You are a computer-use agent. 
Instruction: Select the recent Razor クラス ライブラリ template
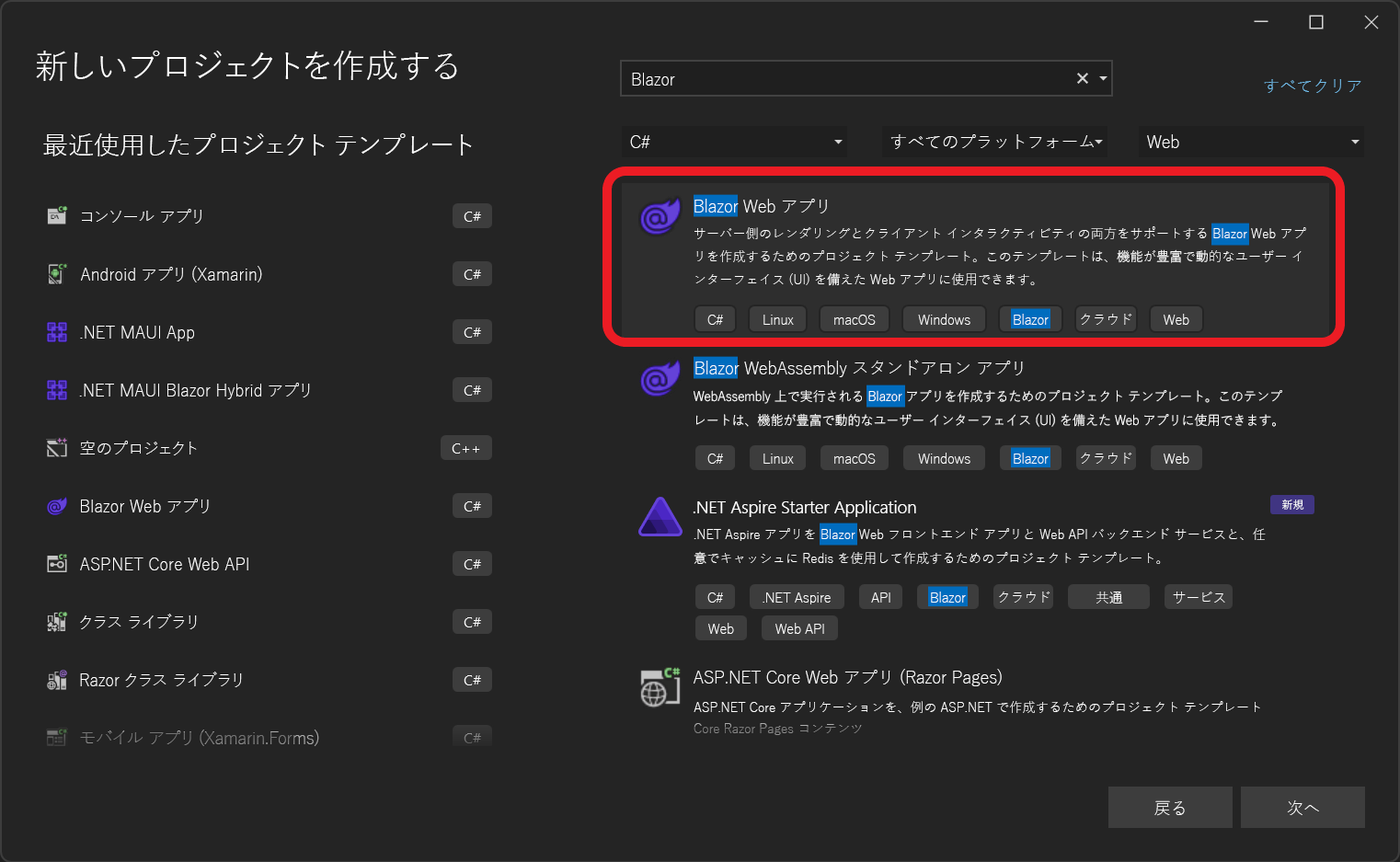point(162,680)
